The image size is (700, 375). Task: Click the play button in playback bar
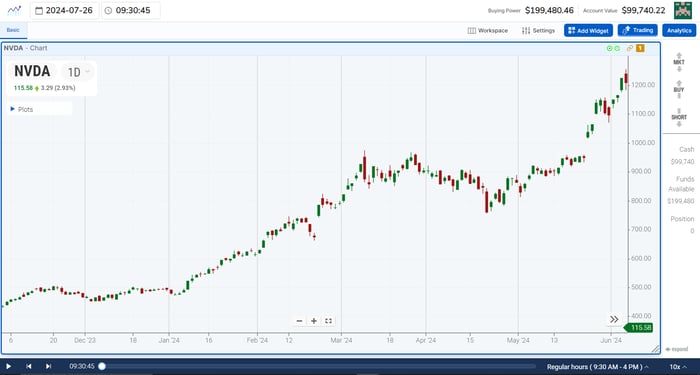point(8,367)
